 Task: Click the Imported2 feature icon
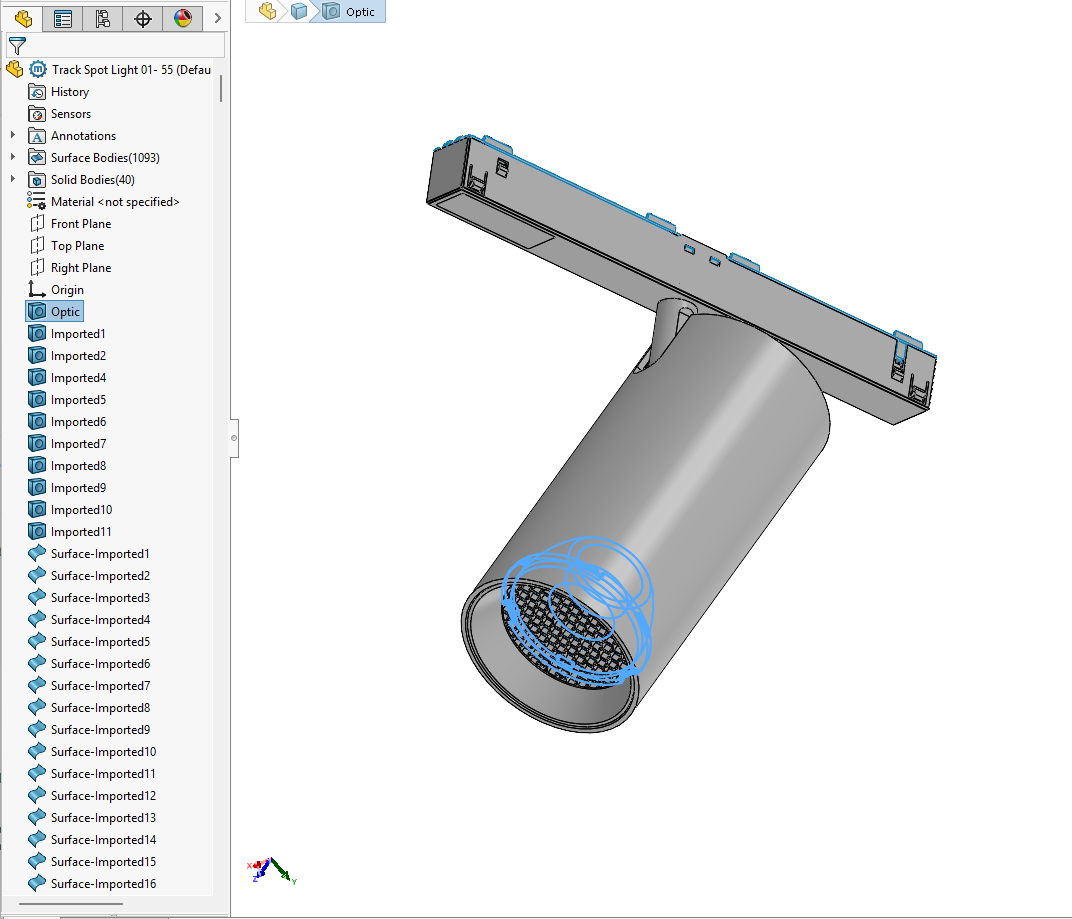pyautogui.click(x=37, y=356)
